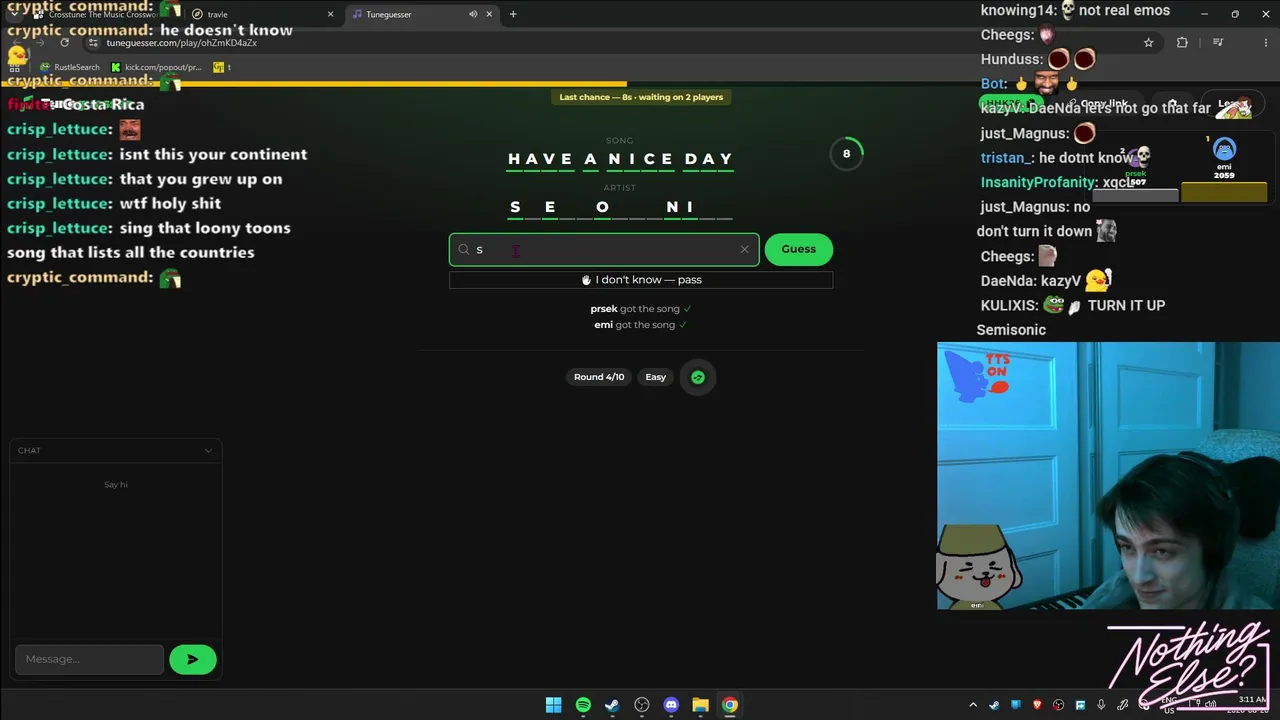The image size is (1280, 720).
Task: Clear the guess field with the X icon
Action: (744, 249)
